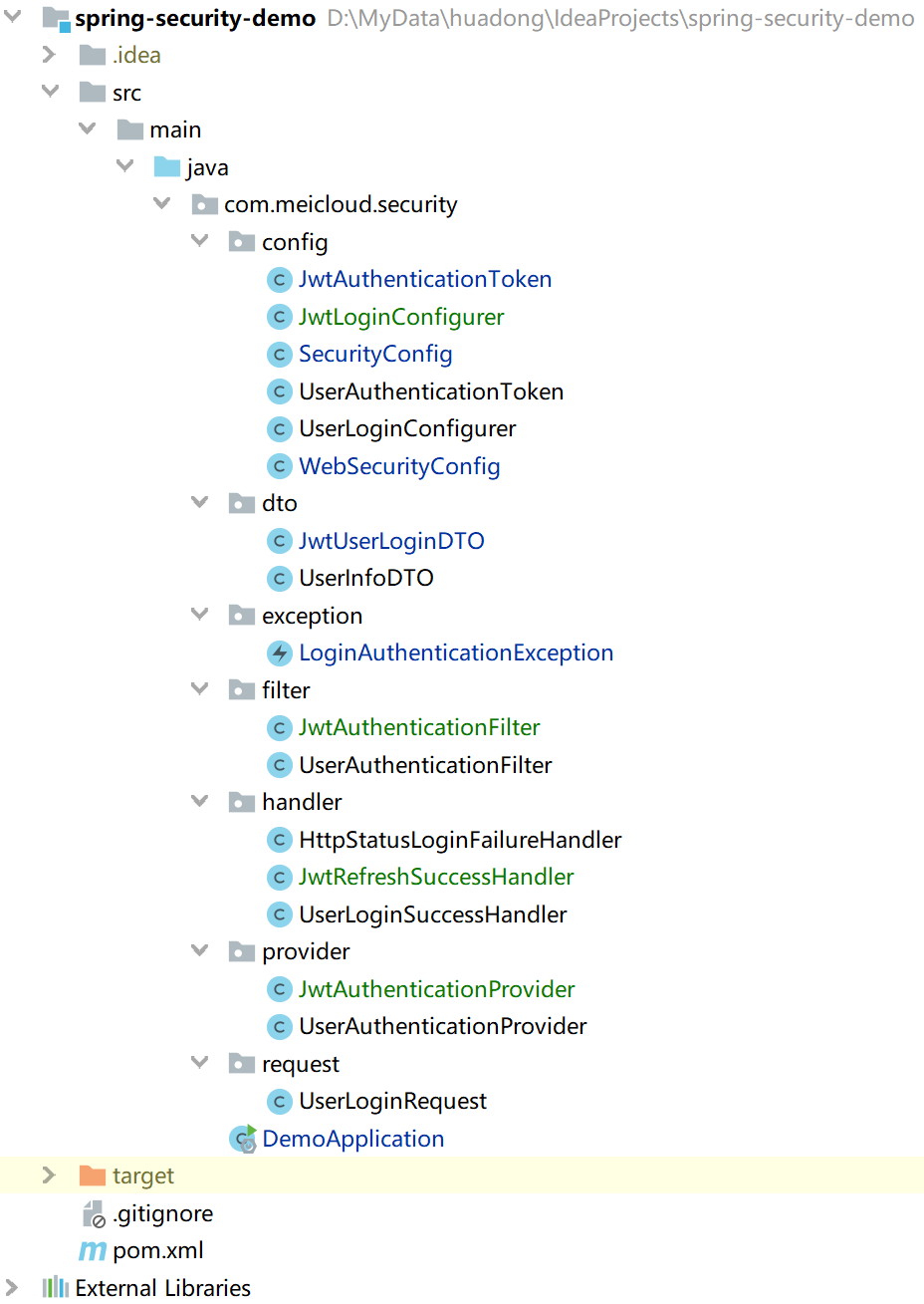Click the SecurityConfig class icon
The image size is (924, 1304).
[x=280, y=355]
